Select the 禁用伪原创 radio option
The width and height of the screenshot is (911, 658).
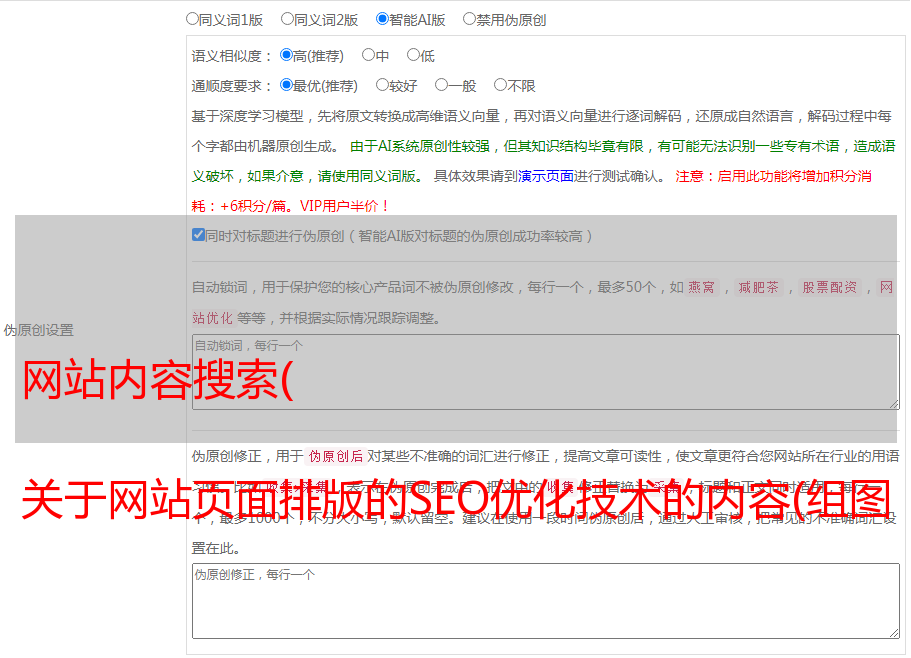(469, 19)
